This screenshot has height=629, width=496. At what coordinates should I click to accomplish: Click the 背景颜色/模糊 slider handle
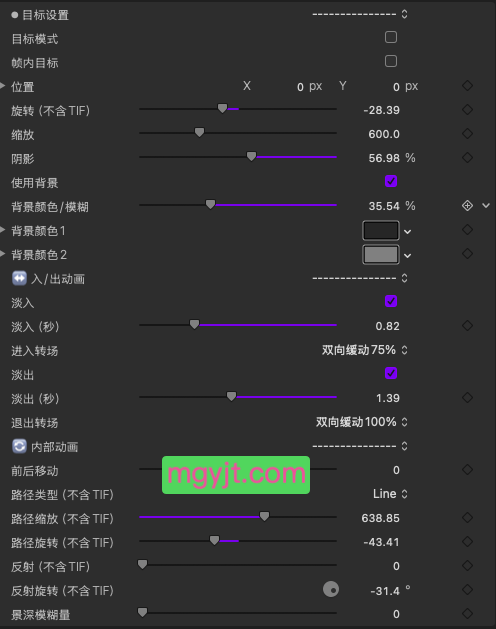click(x=210, y=205)
